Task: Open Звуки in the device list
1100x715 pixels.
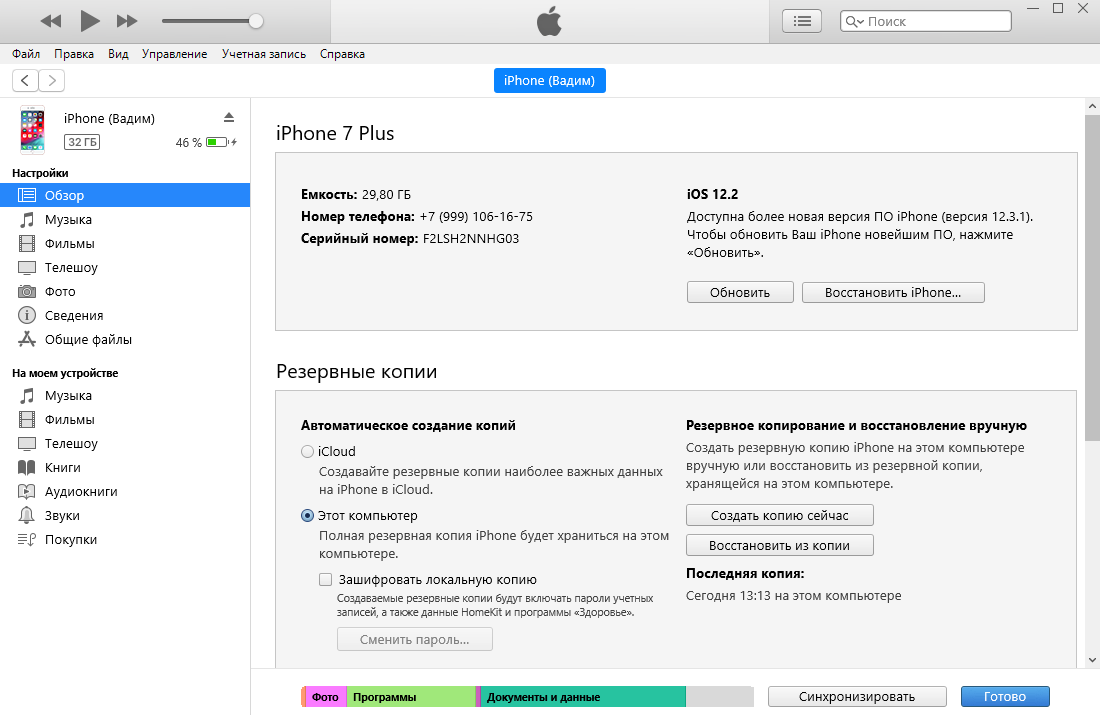Action: pos(62,515)
